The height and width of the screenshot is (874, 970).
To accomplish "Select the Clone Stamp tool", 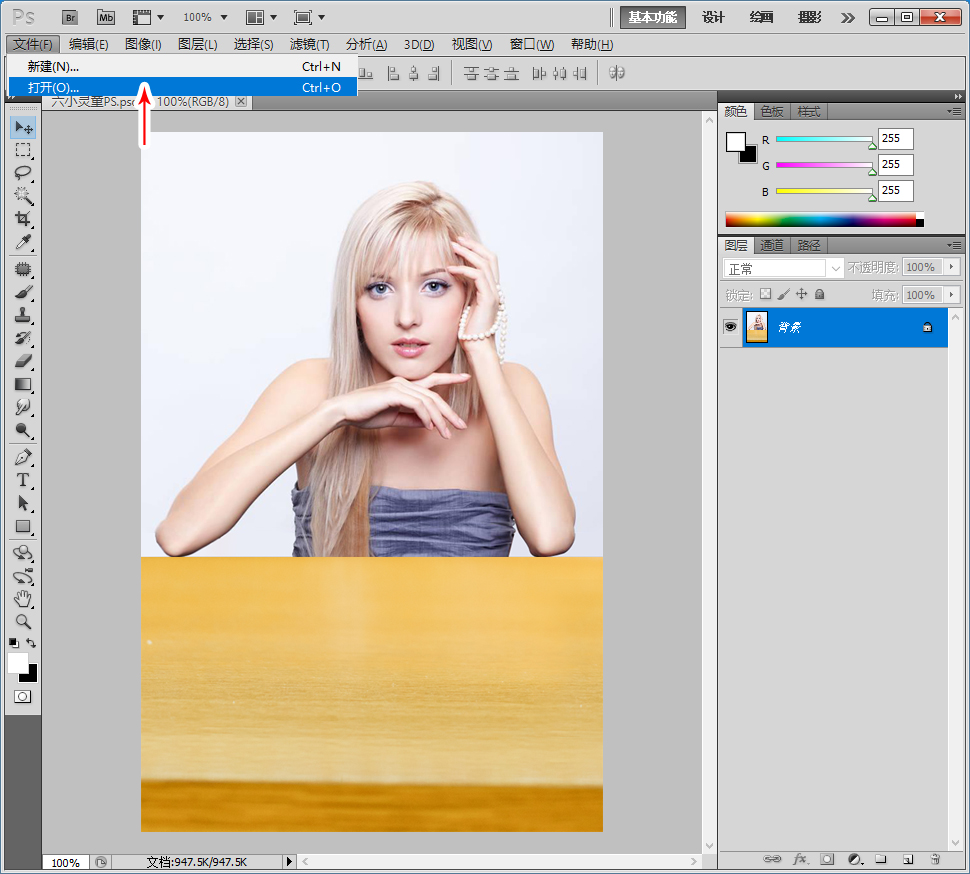I will pos(24,315).
